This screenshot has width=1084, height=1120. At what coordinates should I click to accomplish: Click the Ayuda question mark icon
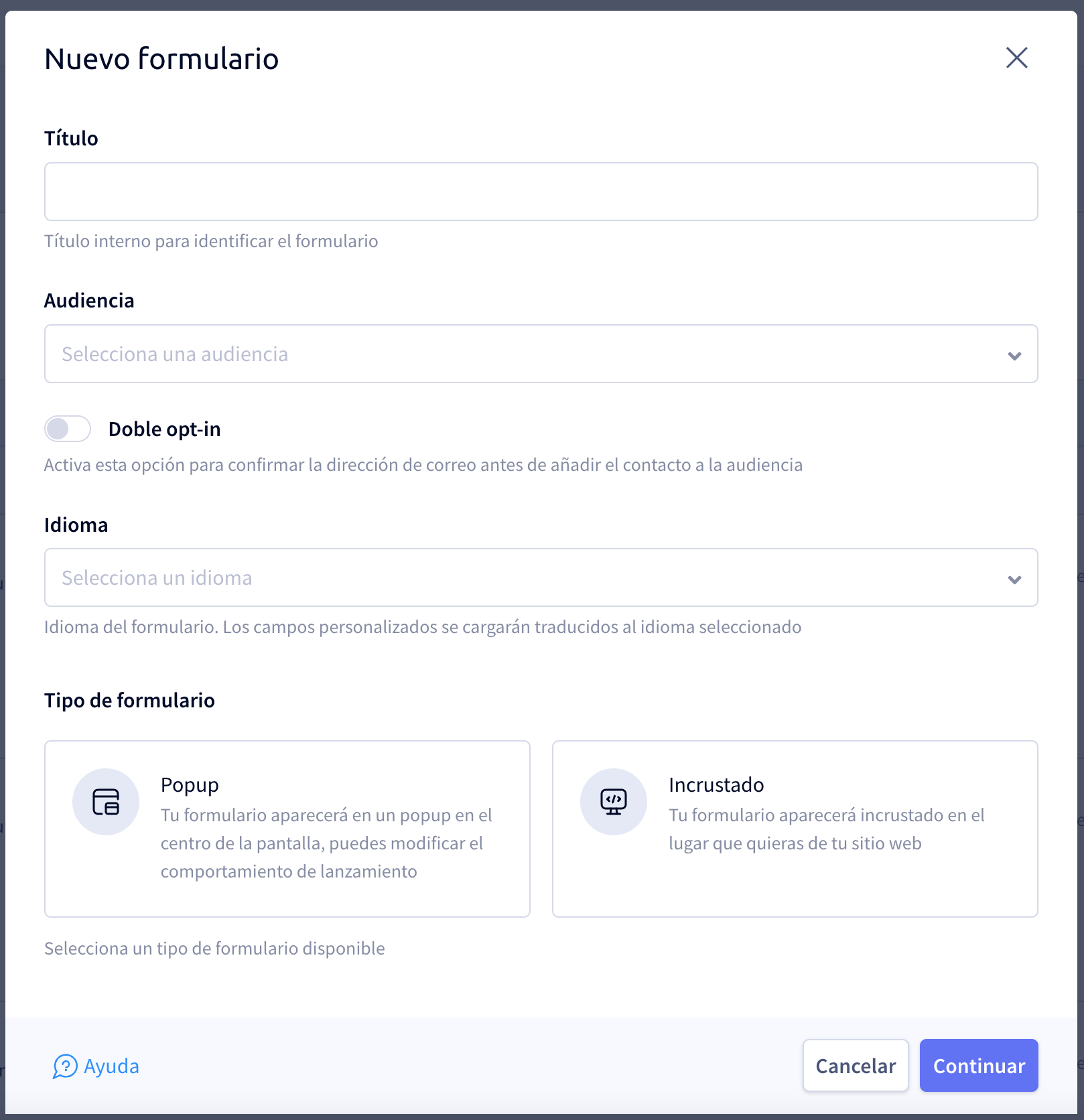coord(65,1066)
